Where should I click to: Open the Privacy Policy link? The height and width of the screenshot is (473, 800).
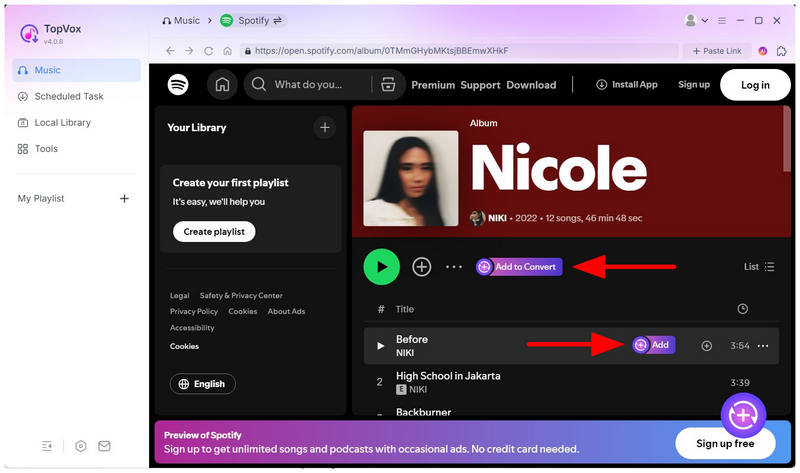pyautogui.click(x=194, y=312)
